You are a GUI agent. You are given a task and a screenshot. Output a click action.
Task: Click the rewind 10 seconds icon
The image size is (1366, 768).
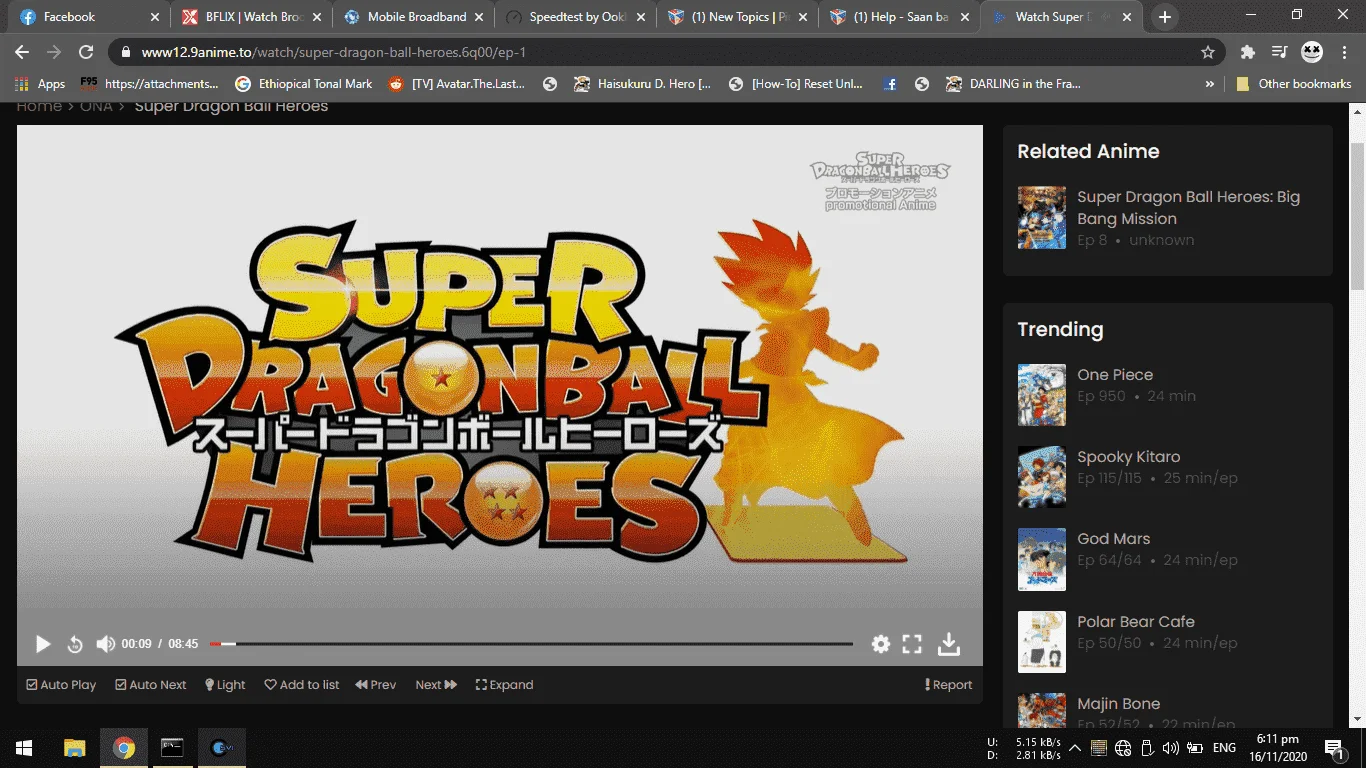(x=75, y=644)
